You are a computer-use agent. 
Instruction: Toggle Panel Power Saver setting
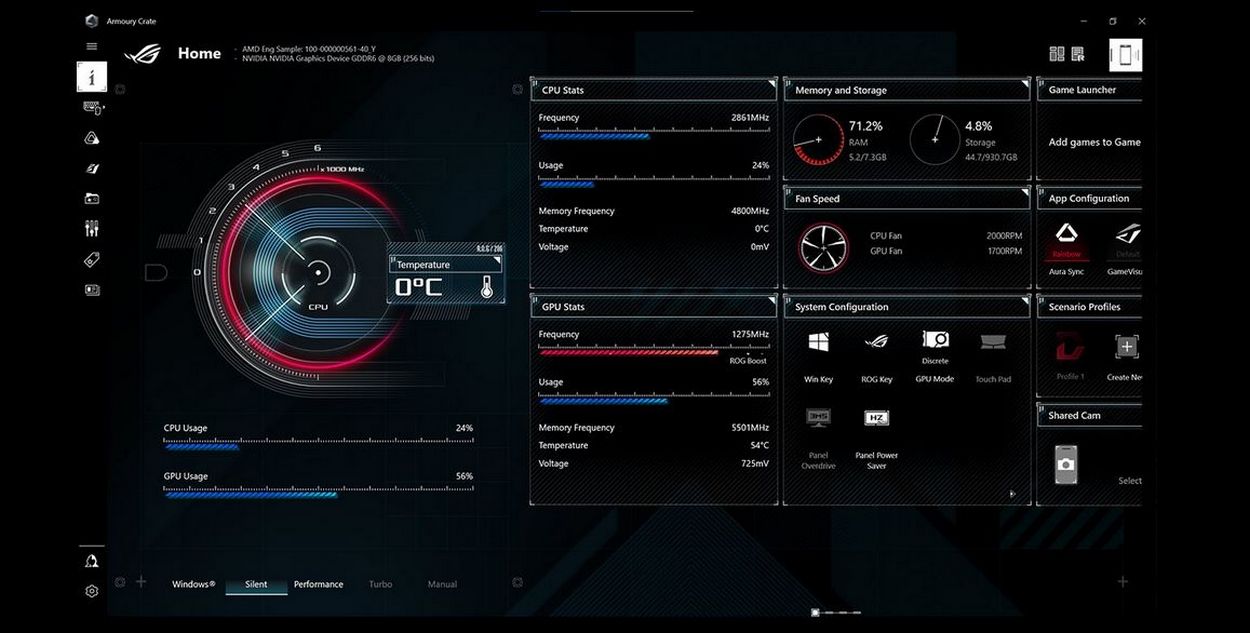[x=876, y=417]
